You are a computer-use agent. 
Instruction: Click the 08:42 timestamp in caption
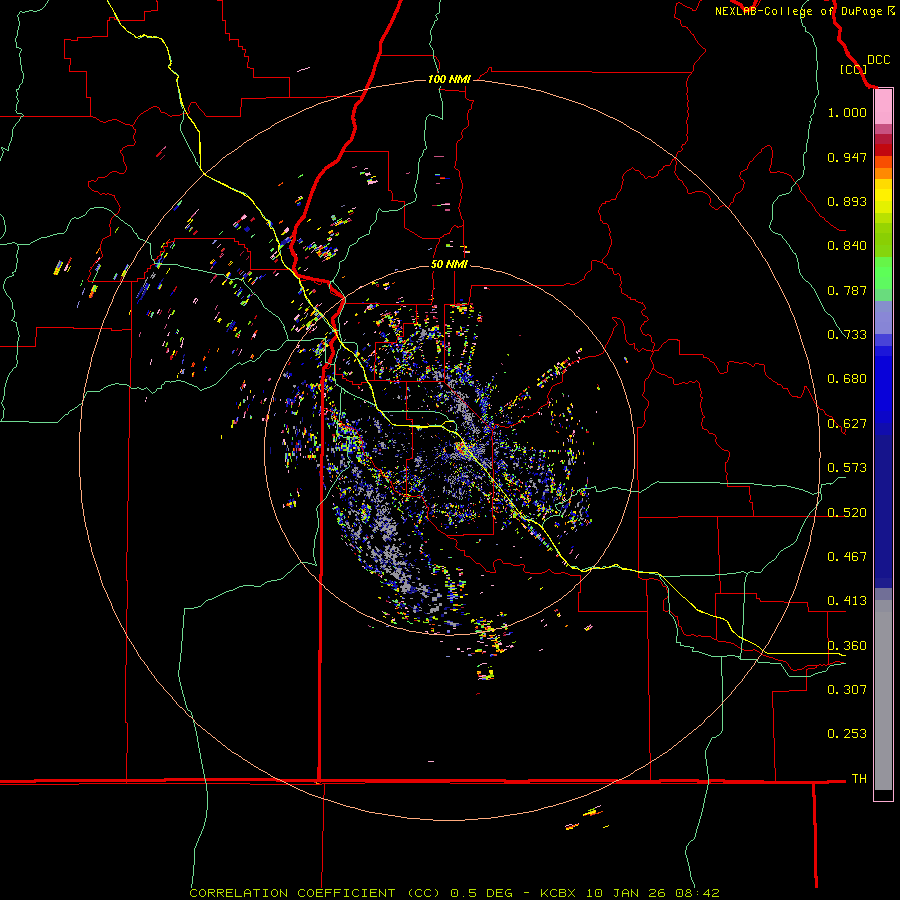[x=699, y=893]
